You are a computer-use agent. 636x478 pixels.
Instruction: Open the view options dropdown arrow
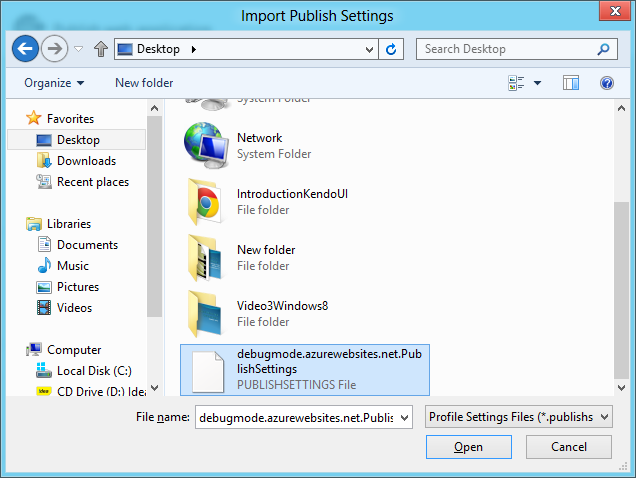538,83
